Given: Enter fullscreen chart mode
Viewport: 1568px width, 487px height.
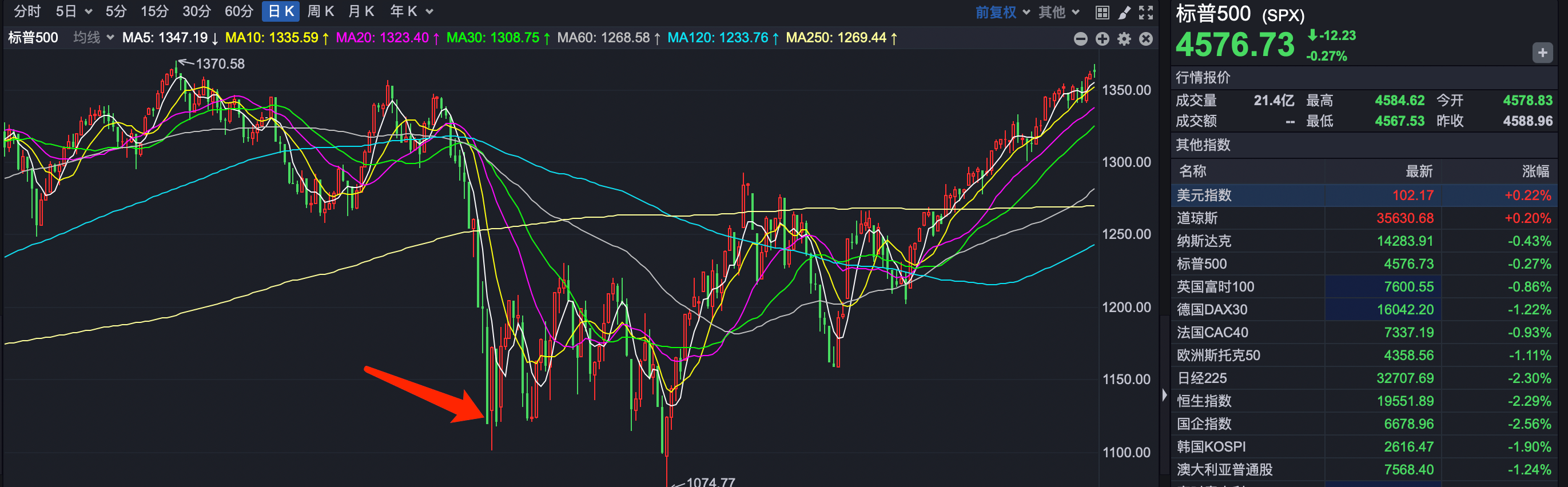Looking at the screenshot, I should tap(1146, 12).
